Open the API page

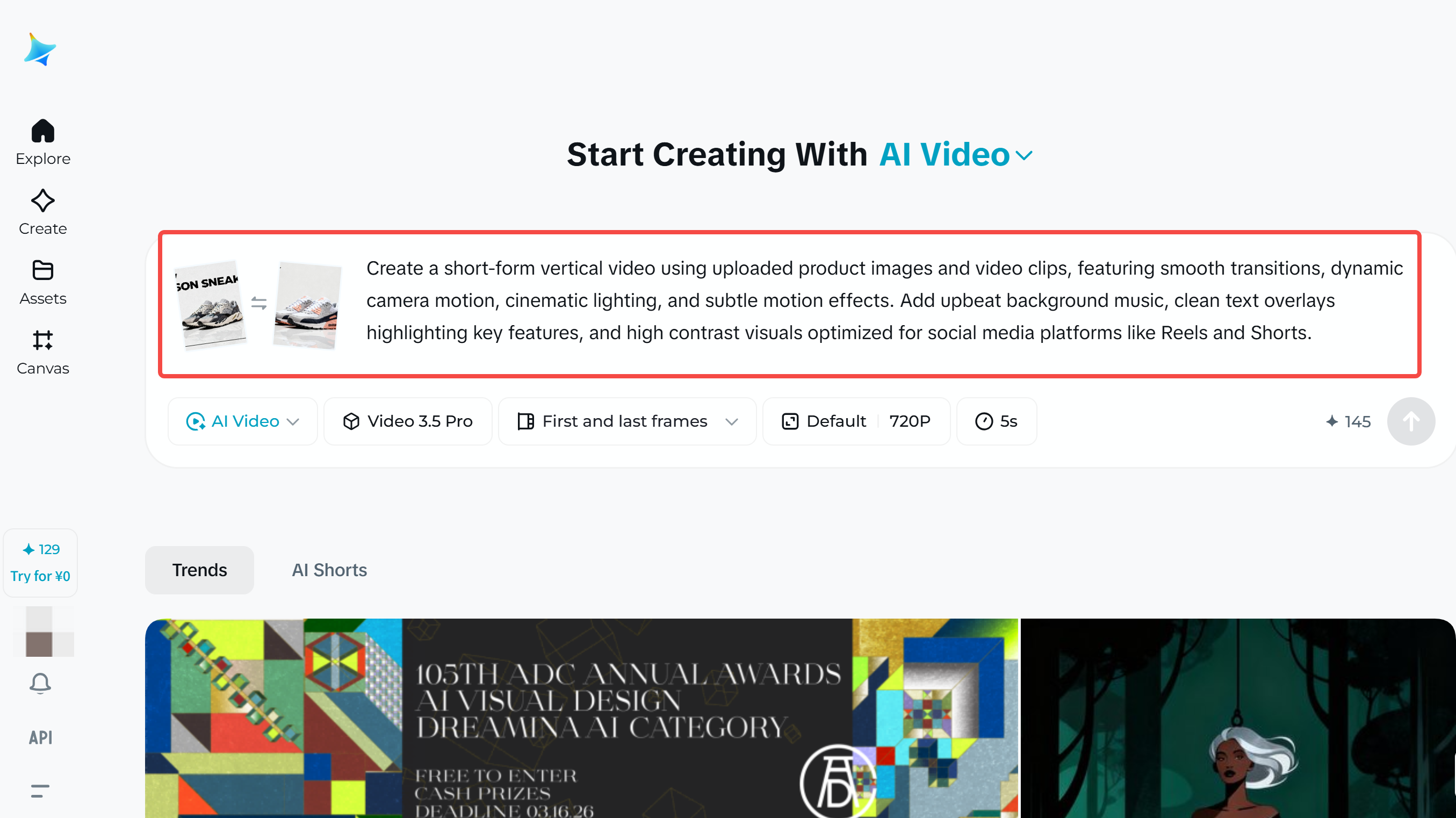(x=40, y=737)
